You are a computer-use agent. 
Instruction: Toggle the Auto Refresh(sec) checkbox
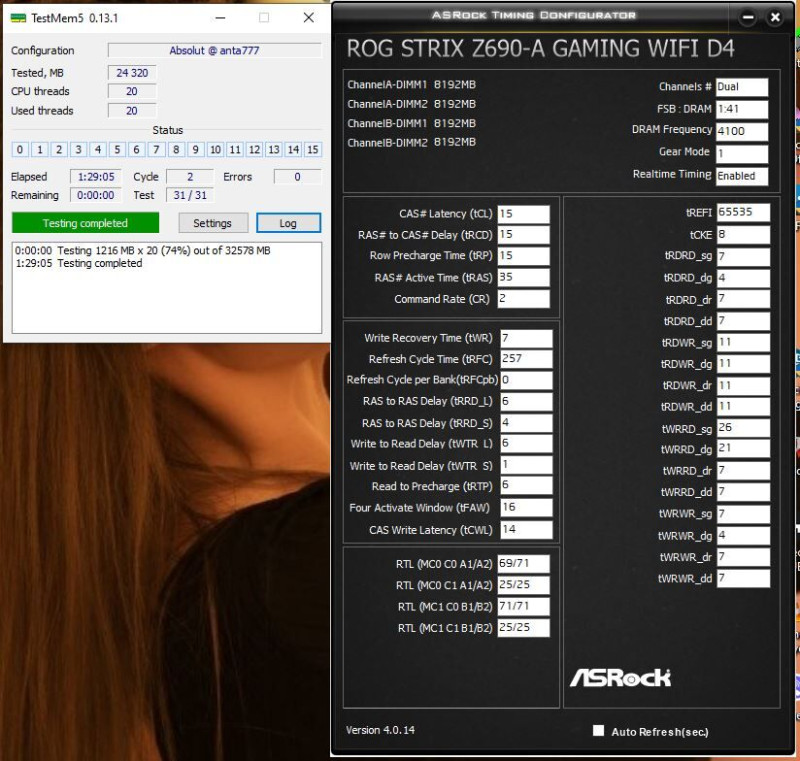[598, 730]
